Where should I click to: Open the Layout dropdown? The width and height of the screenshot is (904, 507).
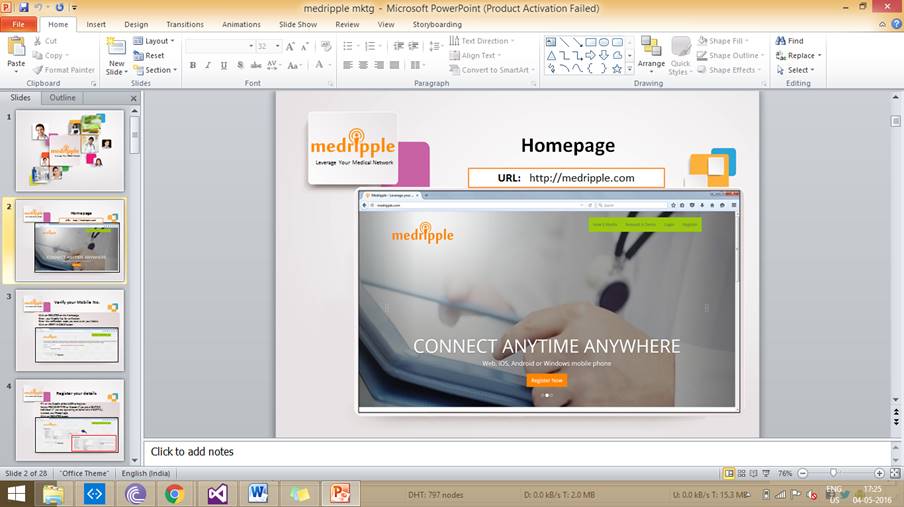[x=156, y=41]
